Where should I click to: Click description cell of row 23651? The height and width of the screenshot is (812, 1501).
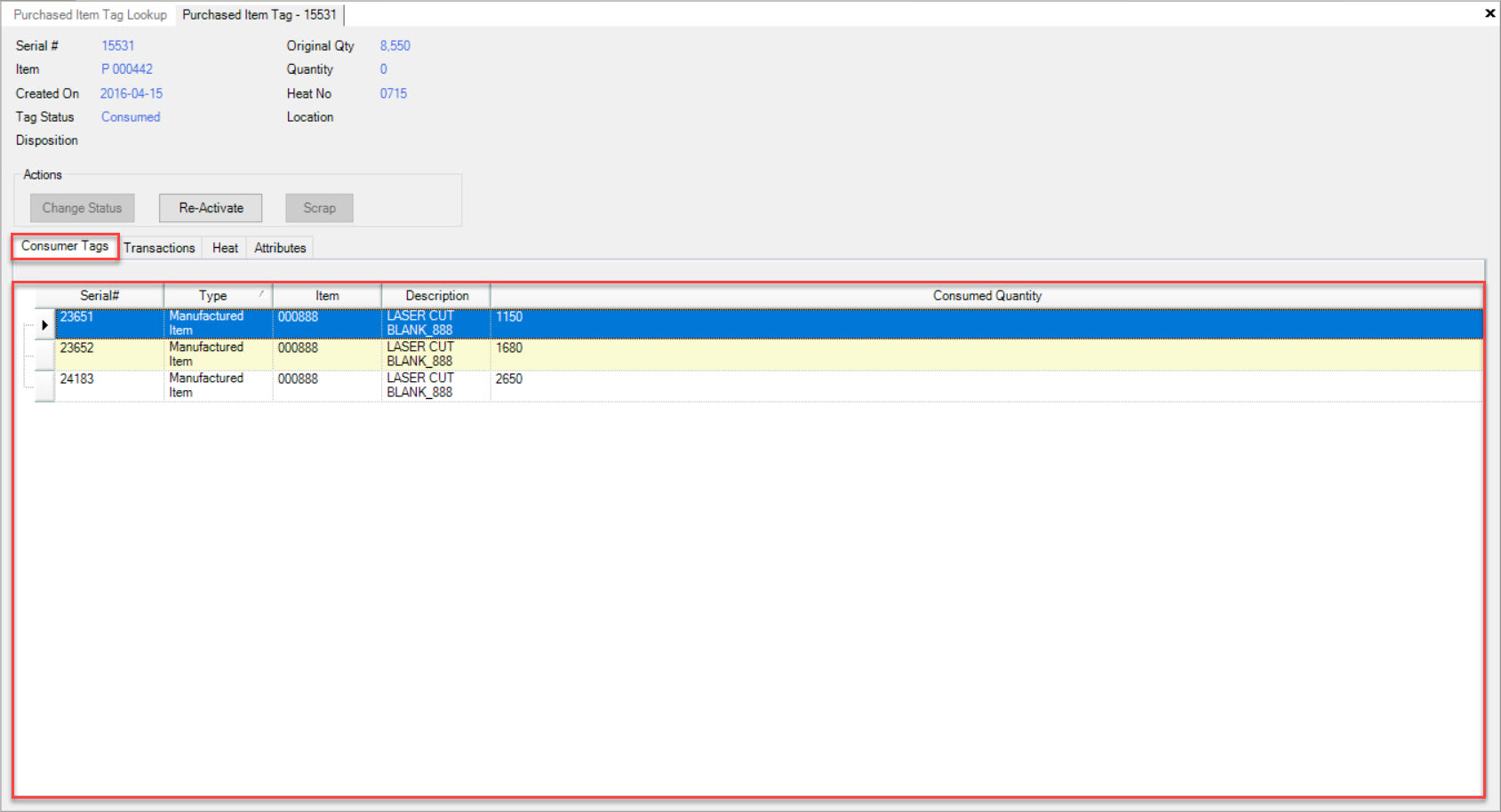(436, 324)
